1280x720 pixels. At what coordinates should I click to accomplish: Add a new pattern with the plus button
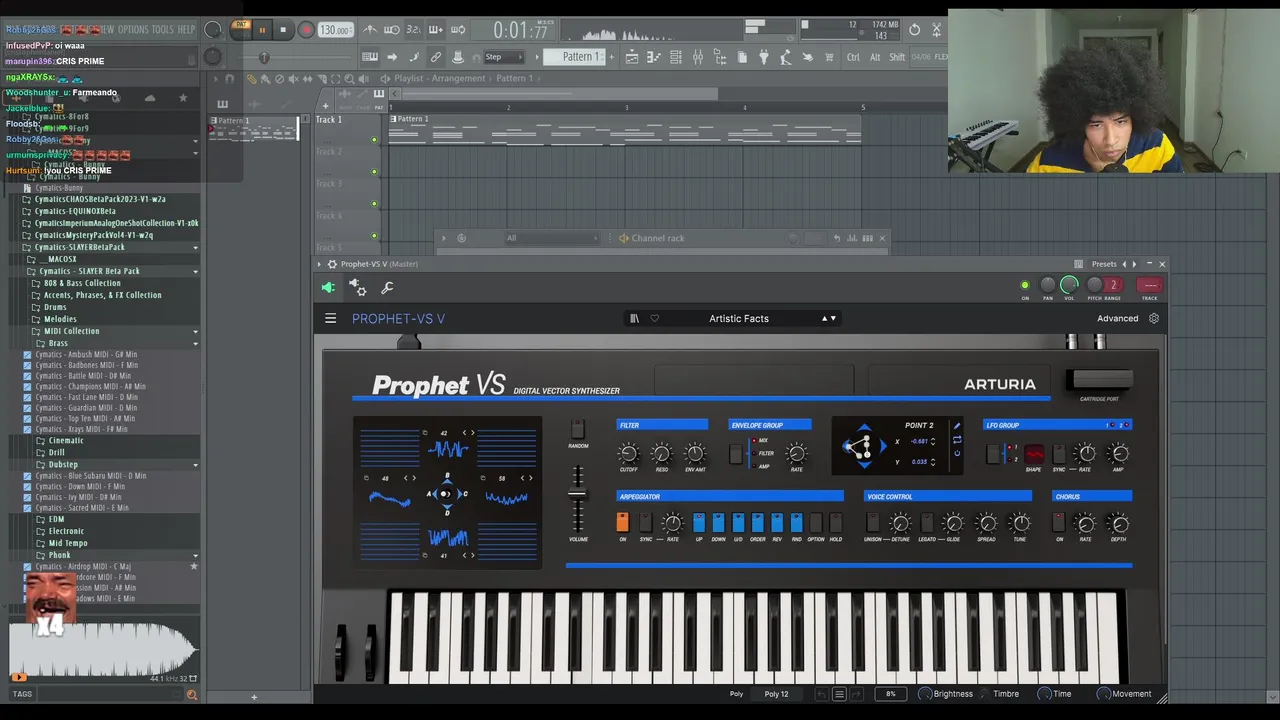point(610,57)
